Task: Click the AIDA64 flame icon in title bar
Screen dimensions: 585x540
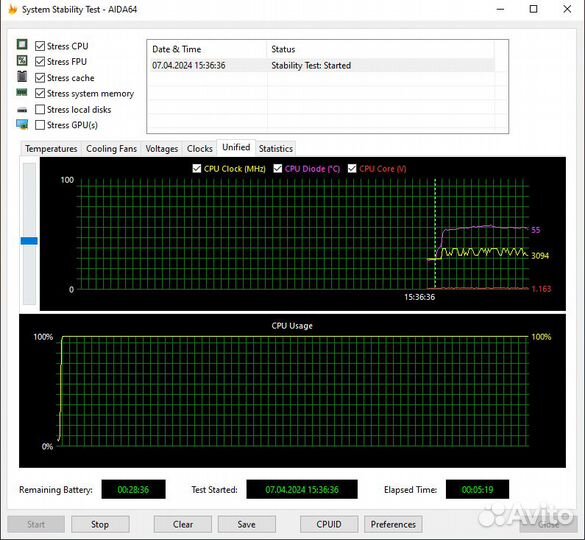Action: pos(13,9)
